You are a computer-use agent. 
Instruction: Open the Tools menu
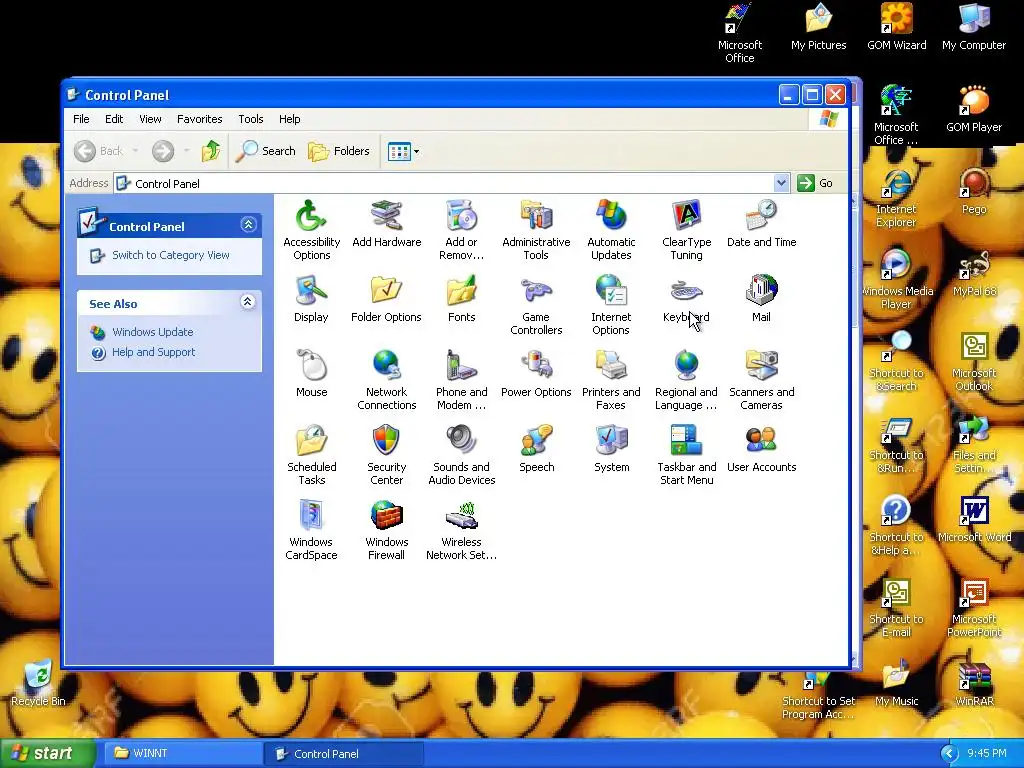(x=251, y=119)
